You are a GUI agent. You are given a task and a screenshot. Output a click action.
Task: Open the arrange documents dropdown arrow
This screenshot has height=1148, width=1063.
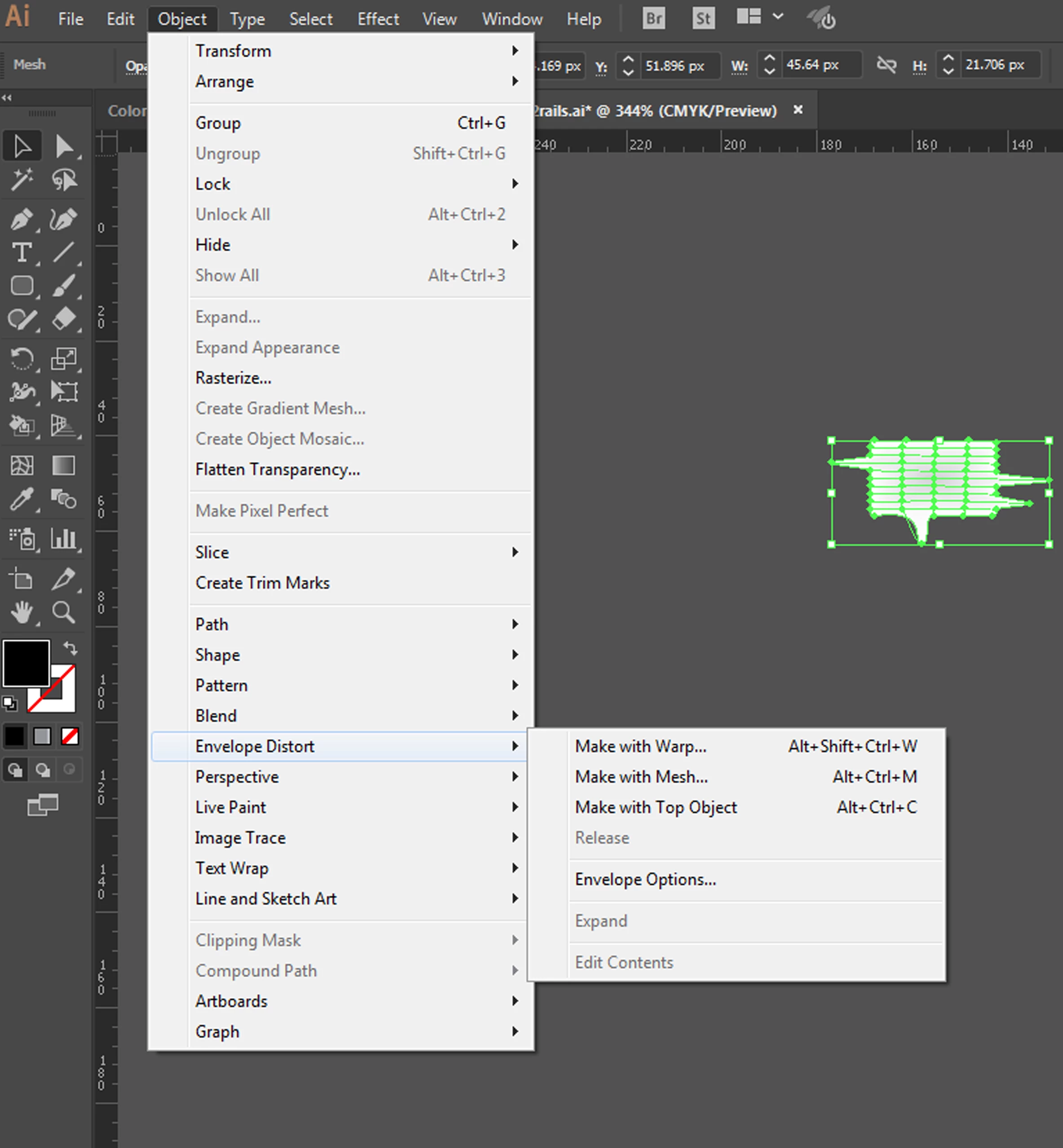(x=778, y=17)
